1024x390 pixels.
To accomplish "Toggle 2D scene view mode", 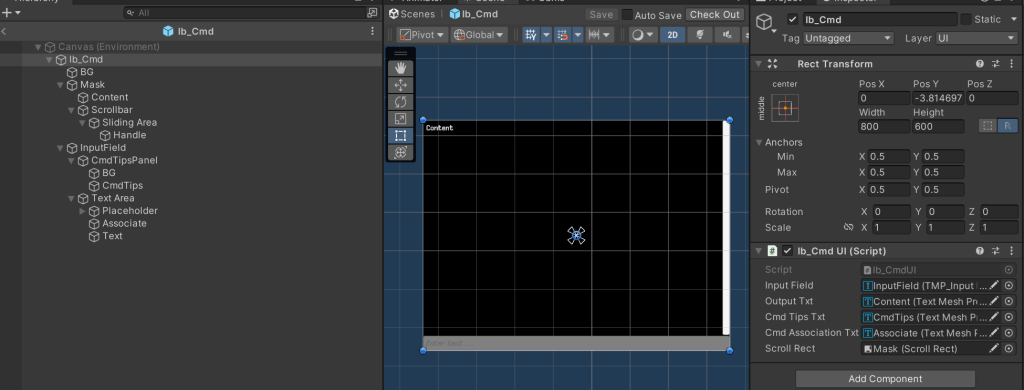I will click(672, 35).
